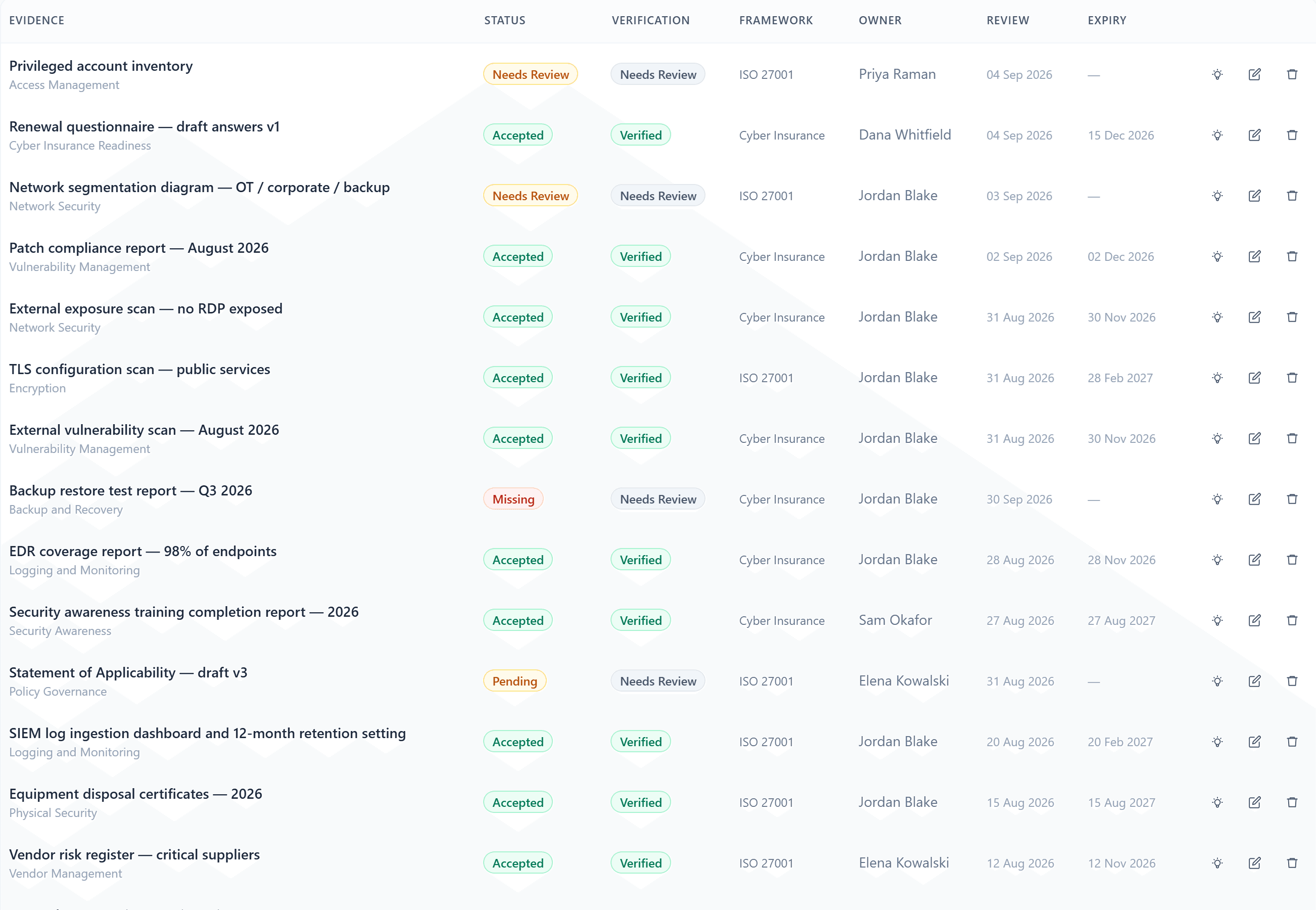Screen dimensions: 1316x910
Task: Click the EXPIRY column header
Action: pos(1107,21)
